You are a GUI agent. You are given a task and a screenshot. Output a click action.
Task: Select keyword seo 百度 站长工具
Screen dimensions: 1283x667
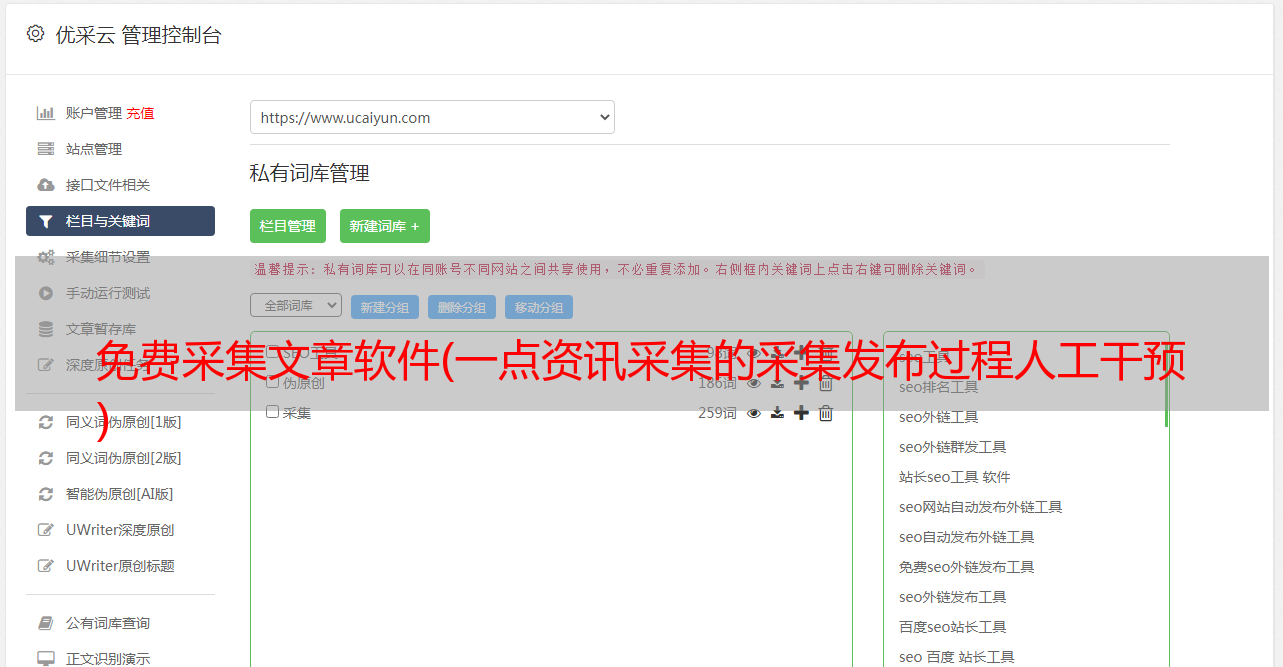point(957,657)
